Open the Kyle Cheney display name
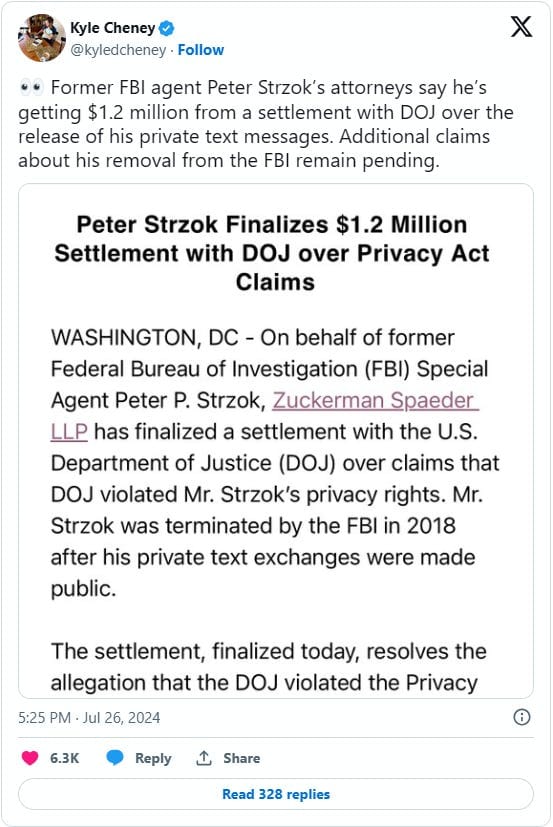This screenshot has width=553, height=827. [112, 28]
